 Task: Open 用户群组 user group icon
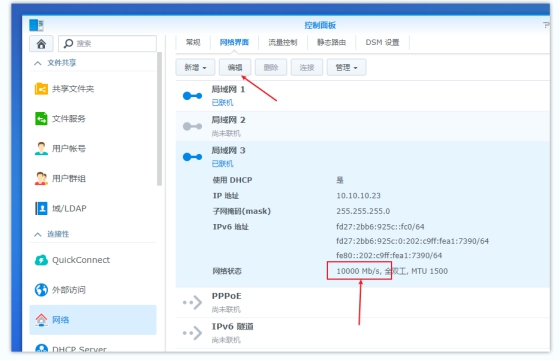coord(41,179)
